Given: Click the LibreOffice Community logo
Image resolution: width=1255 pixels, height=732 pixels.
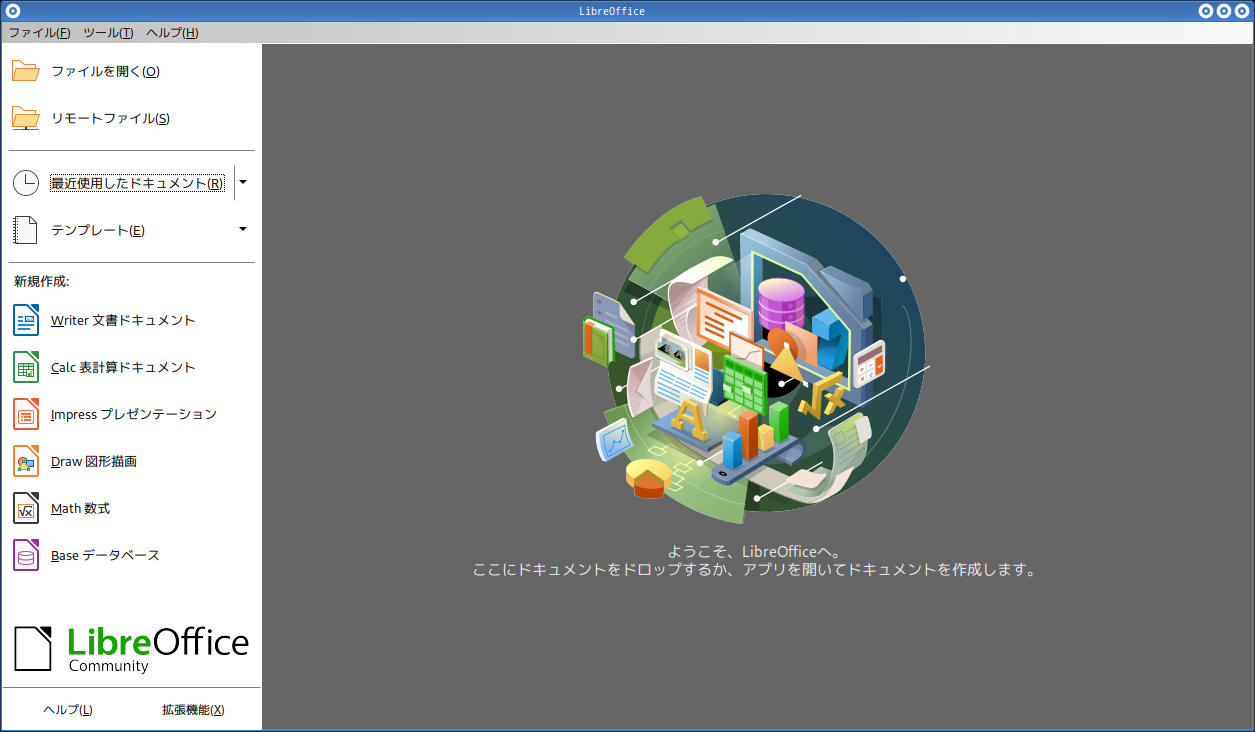Looking at the screenshot, I should [131, 649].
